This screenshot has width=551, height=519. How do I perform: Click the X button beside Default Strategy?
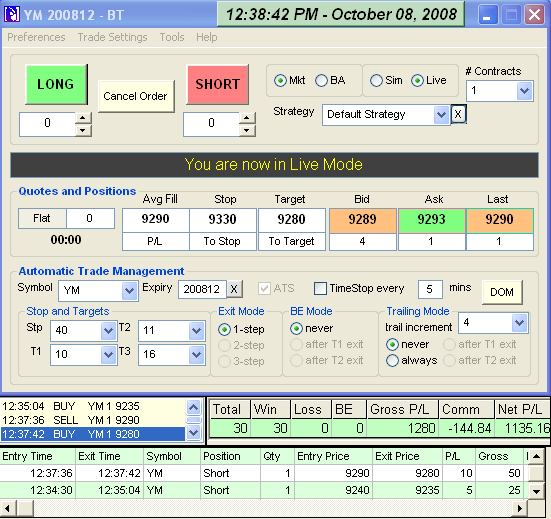(458, 114)
